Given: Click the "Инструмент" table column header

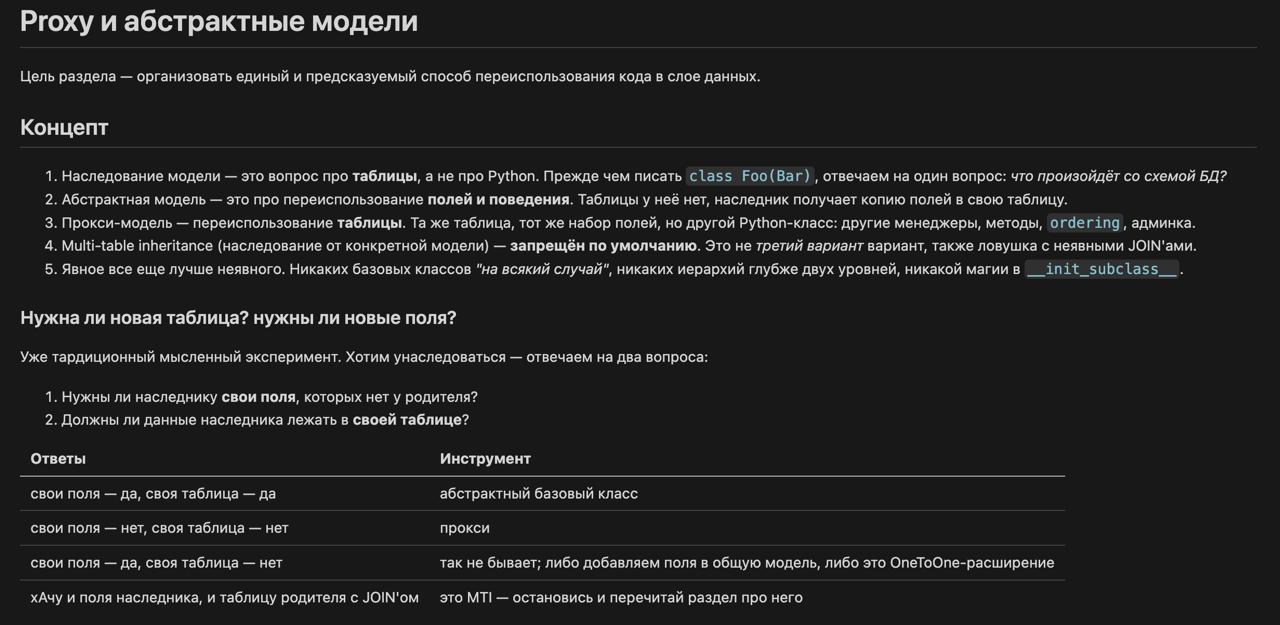Looking at the screenshot, I should tap(485, 458).
